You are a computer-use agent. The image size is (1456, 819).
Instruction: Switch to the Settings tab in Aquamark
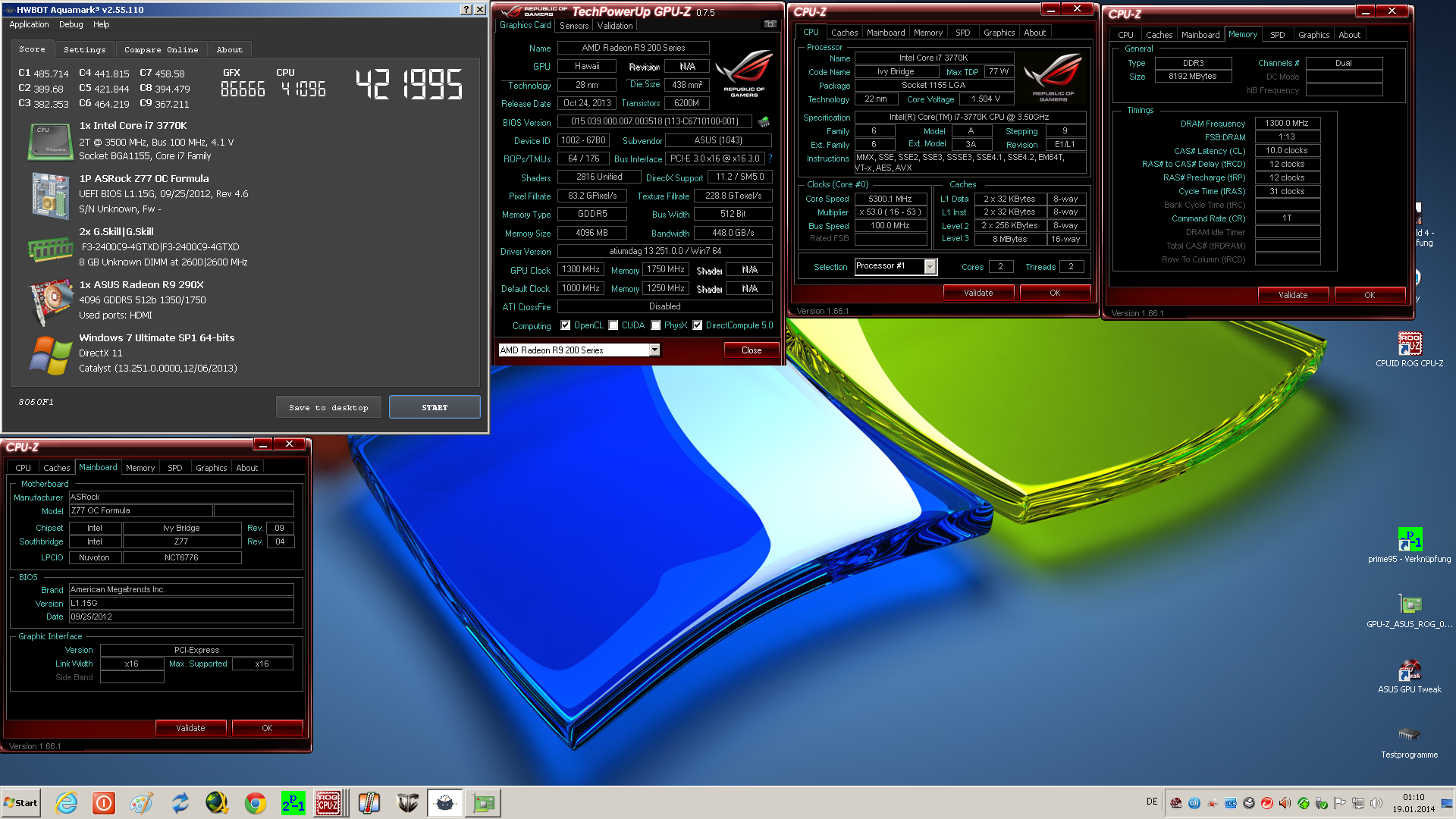(84, 49)
